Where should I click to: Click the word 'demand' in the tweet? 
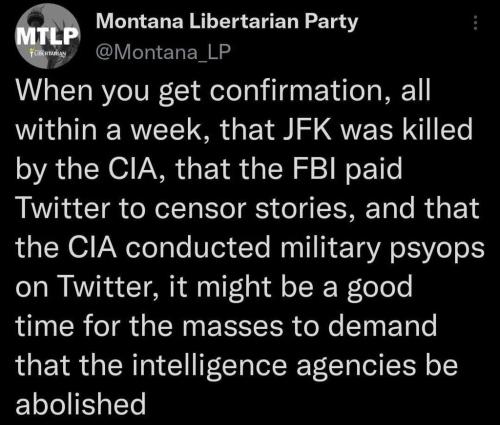(x=382, y=326)
